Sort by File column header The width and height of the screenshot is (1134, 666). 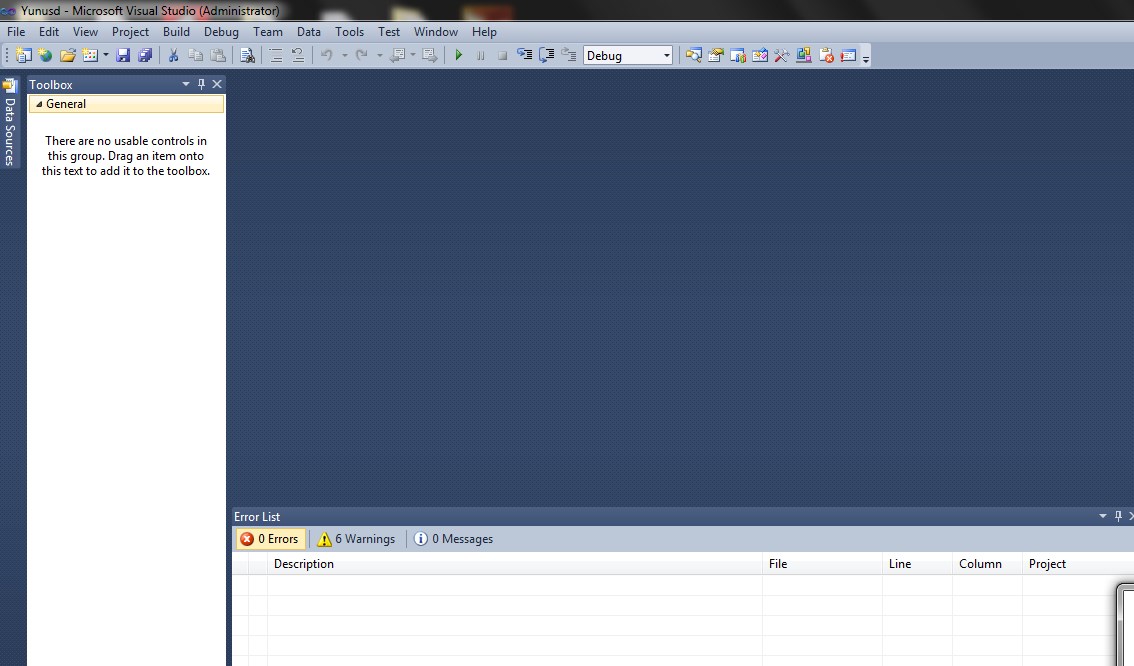pos(822,564)
